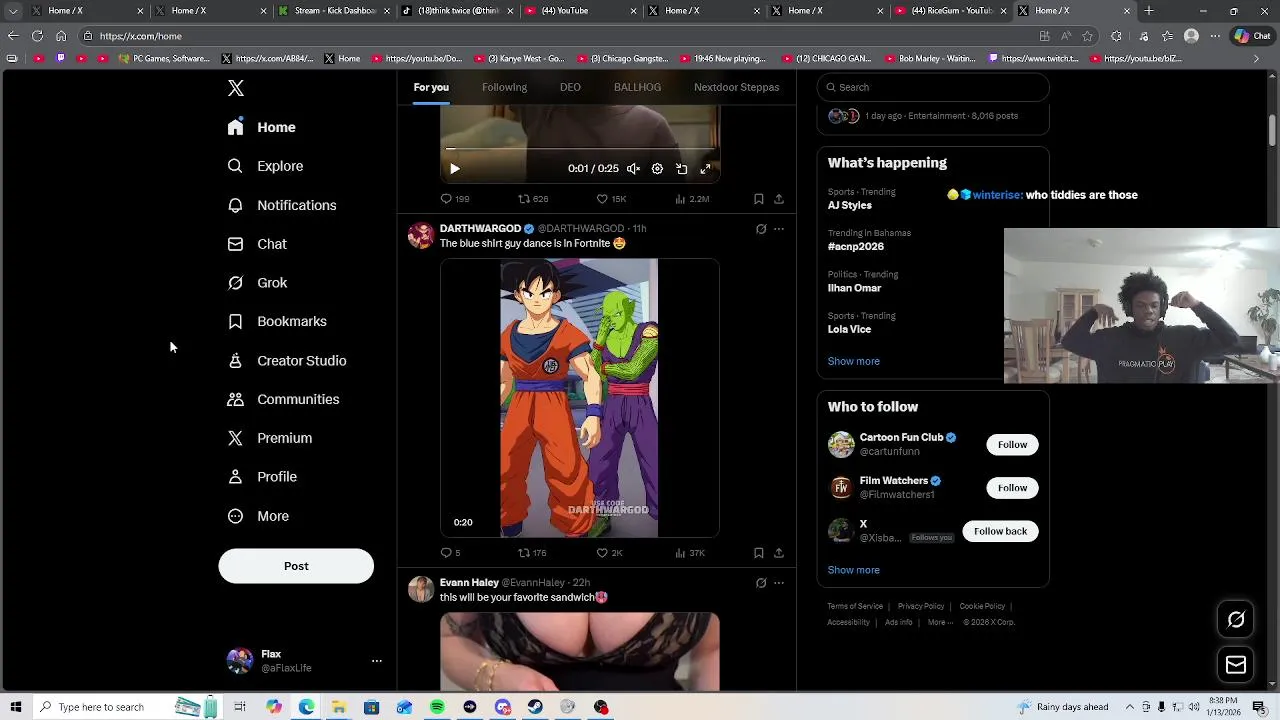The height and width of the screenshot is (720, 1280).
Task: Open the Ilhan Omar trending topic
Action: 854,288
